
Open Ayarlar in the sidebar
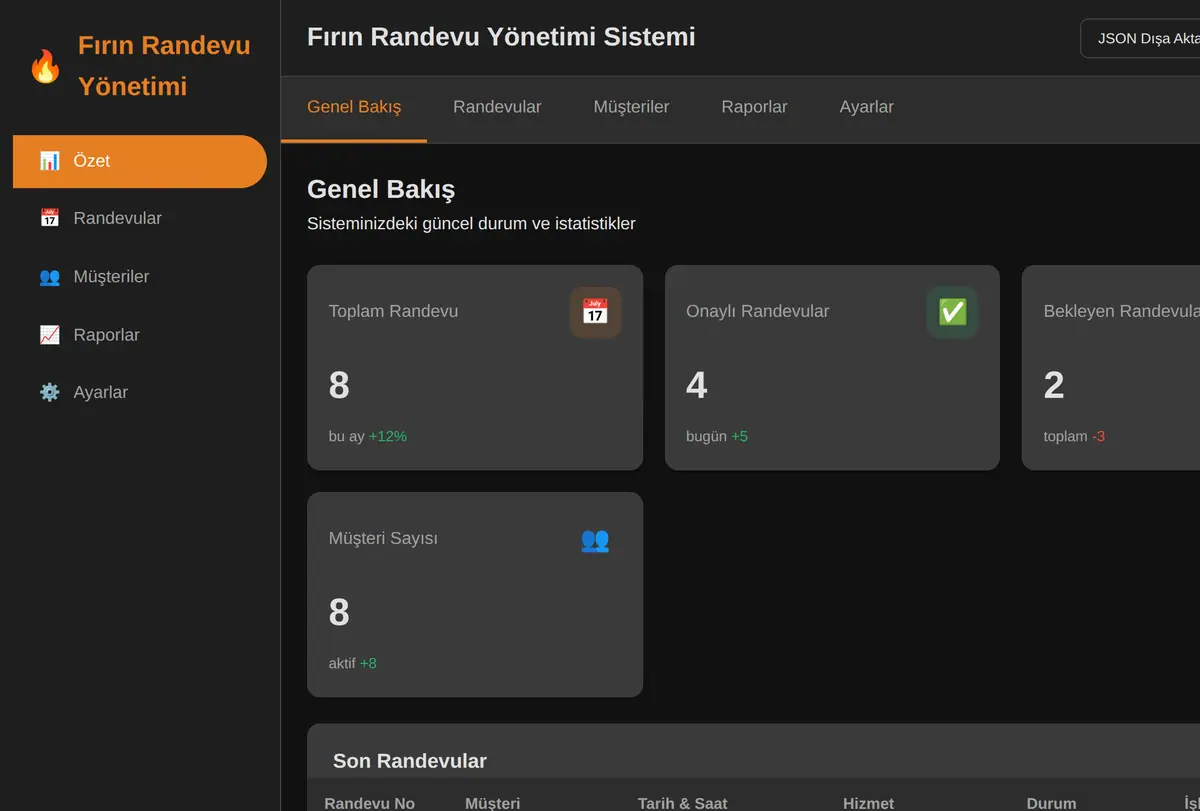(140, 392)
